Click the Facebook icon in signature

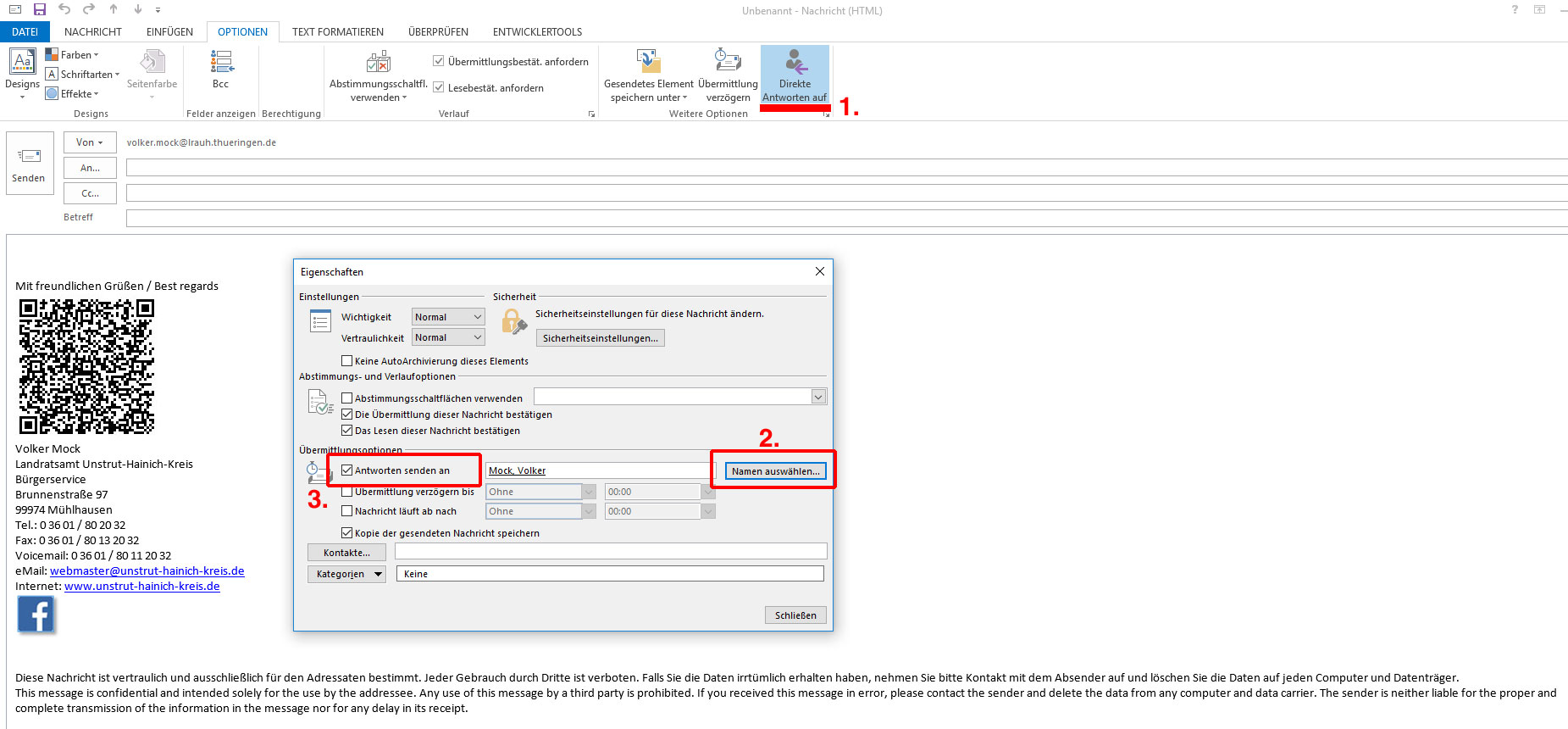click(36, 615)
